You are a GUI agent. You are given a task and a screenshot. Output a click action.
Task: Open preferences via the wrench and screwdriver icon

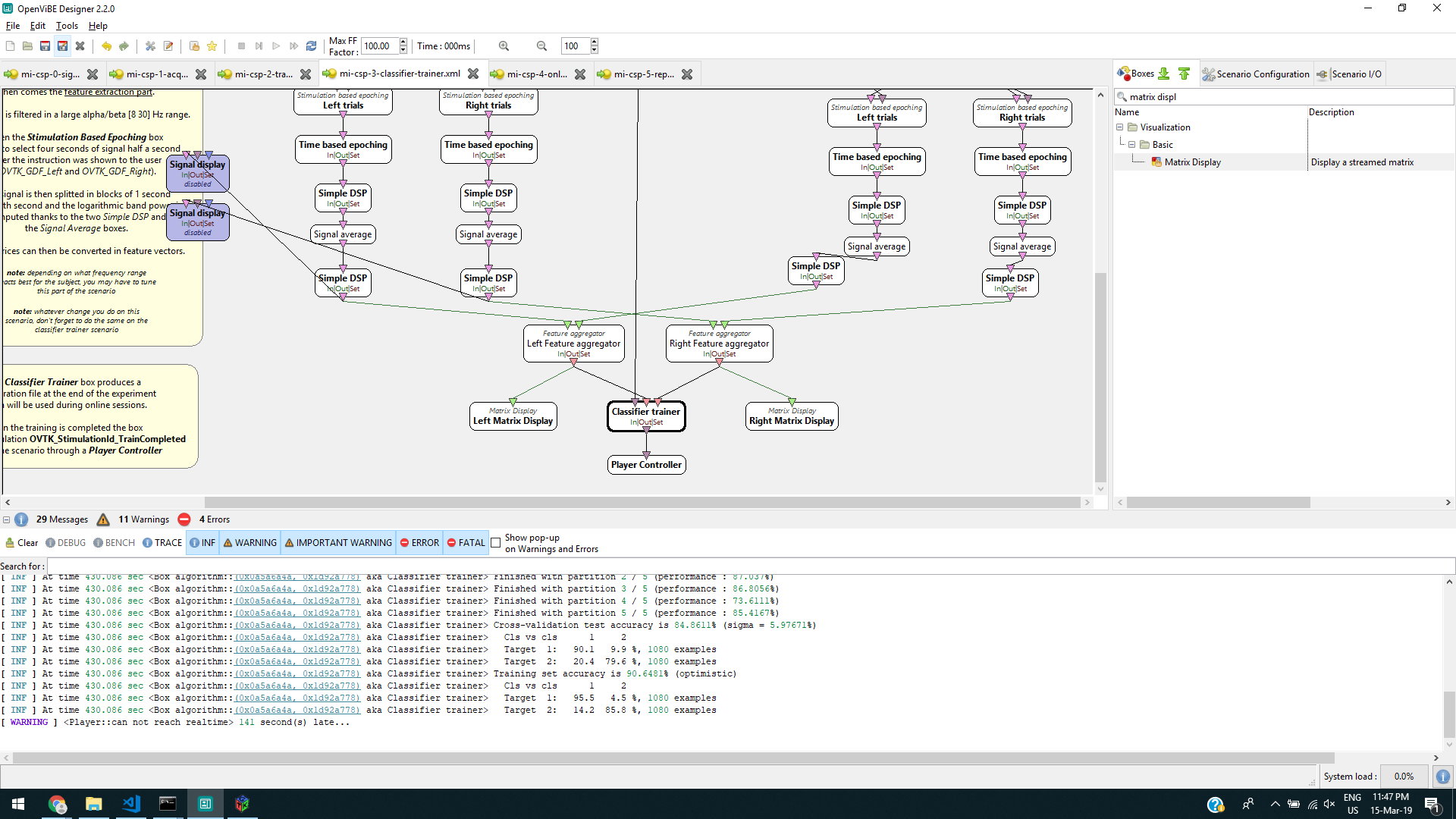coord(150,46)
